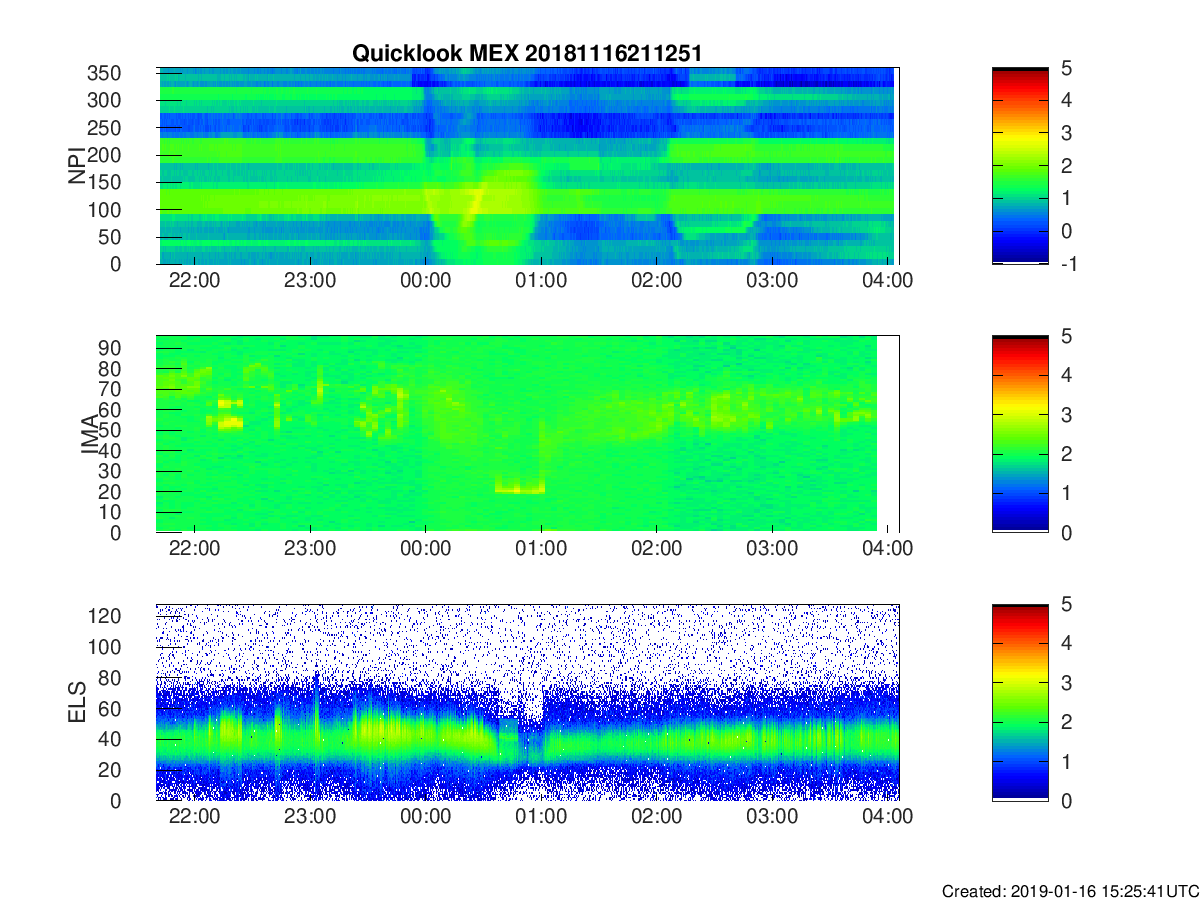
Task: Click the ELS plot's color scale bar
Action: [1020, 702]
